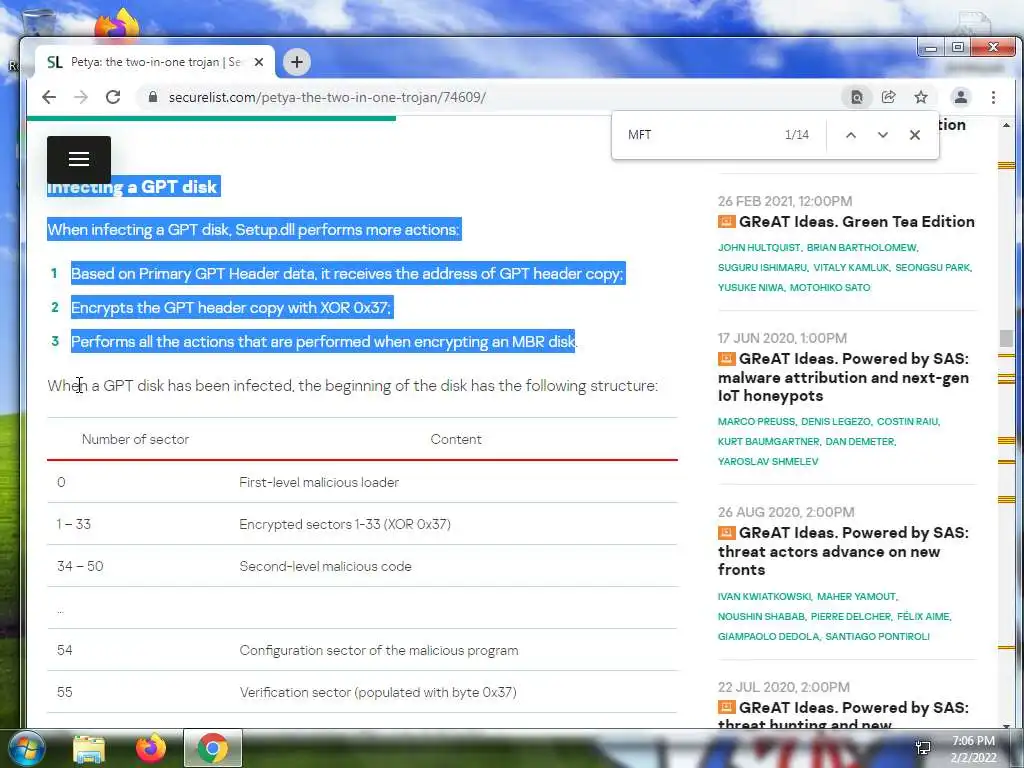Jump to previous MFT search result
Image resolution: width=1024 pixels, height=768 pixels.
850,135
